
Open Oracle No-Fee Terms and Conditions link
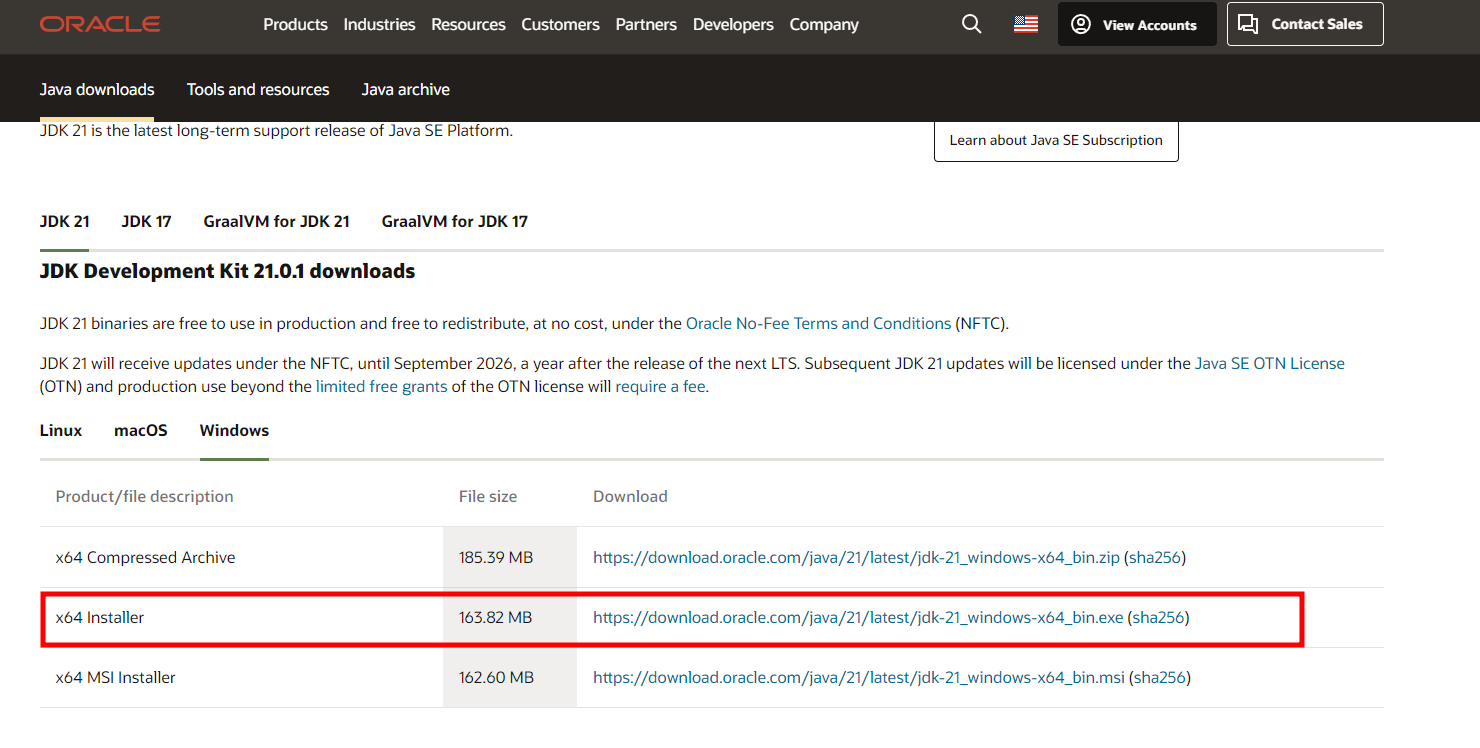click(818, 323)
